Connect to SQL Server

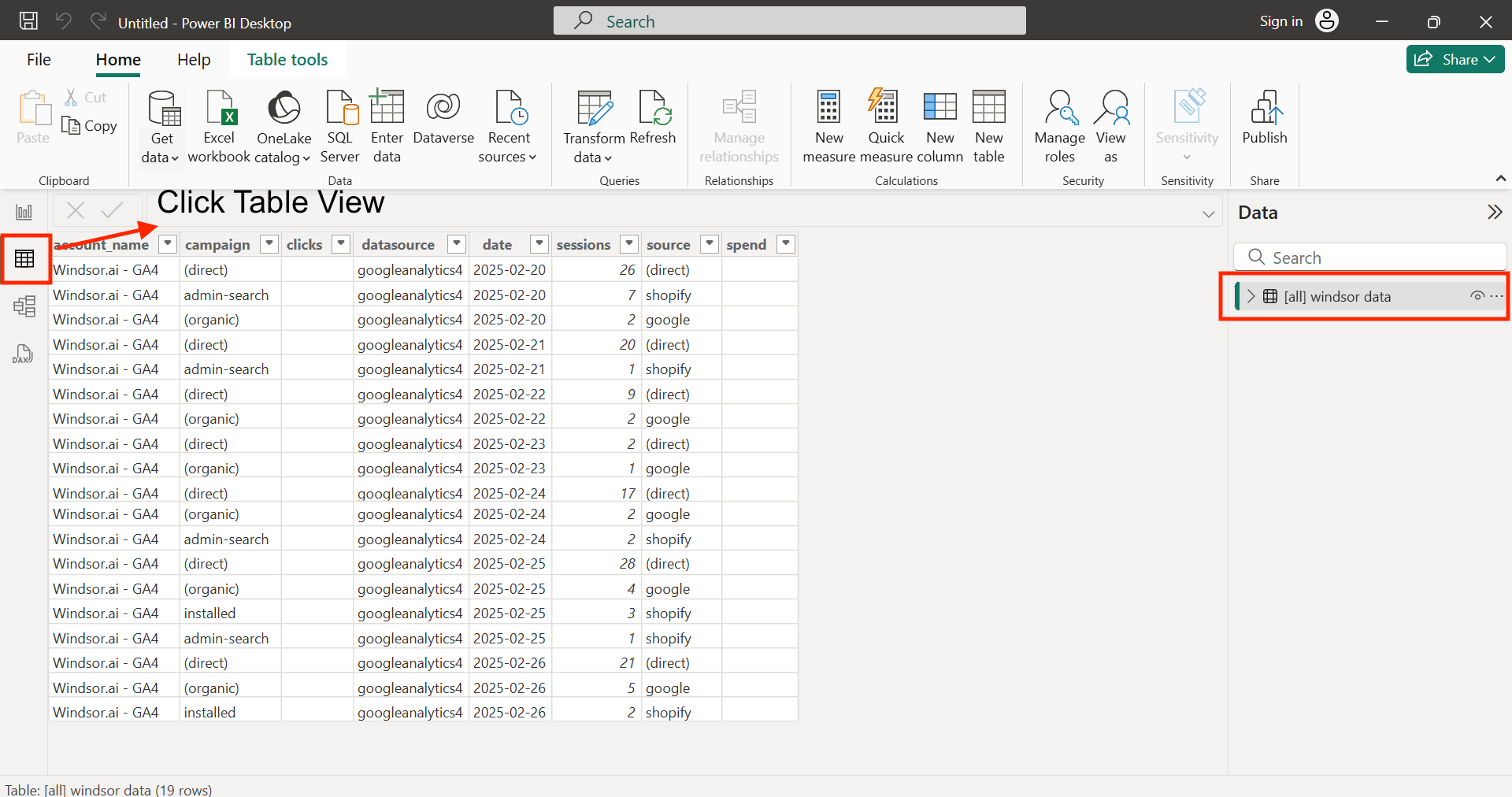coord(340,128)
